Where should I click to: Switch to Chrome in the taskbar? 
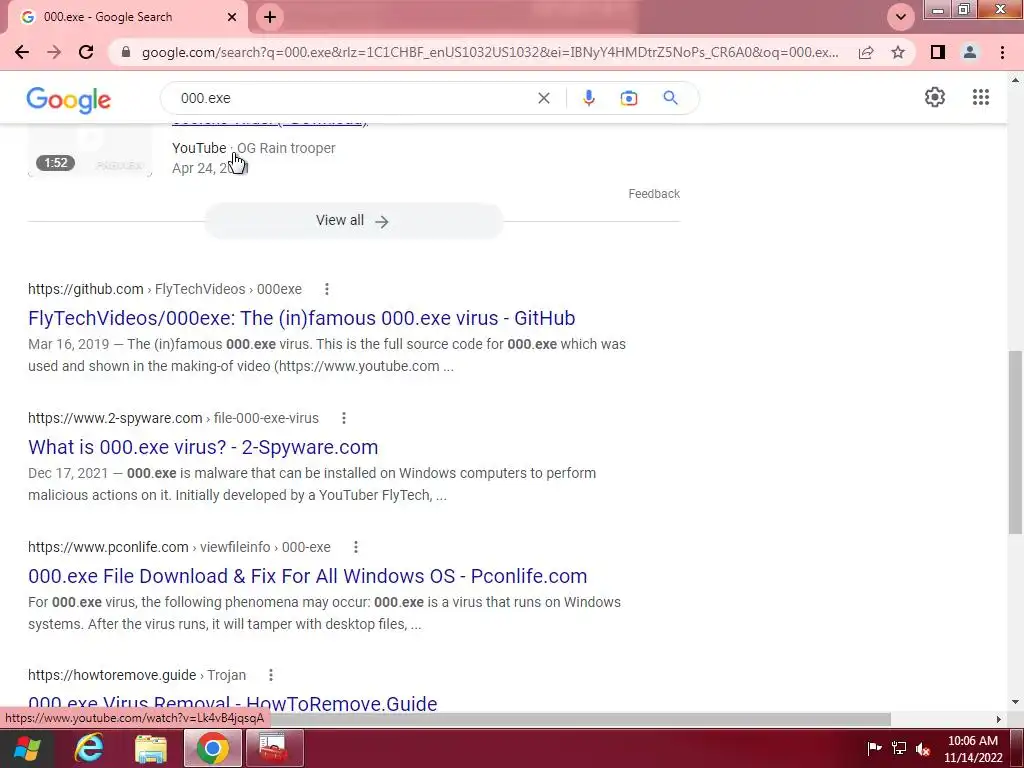[213, 748]
